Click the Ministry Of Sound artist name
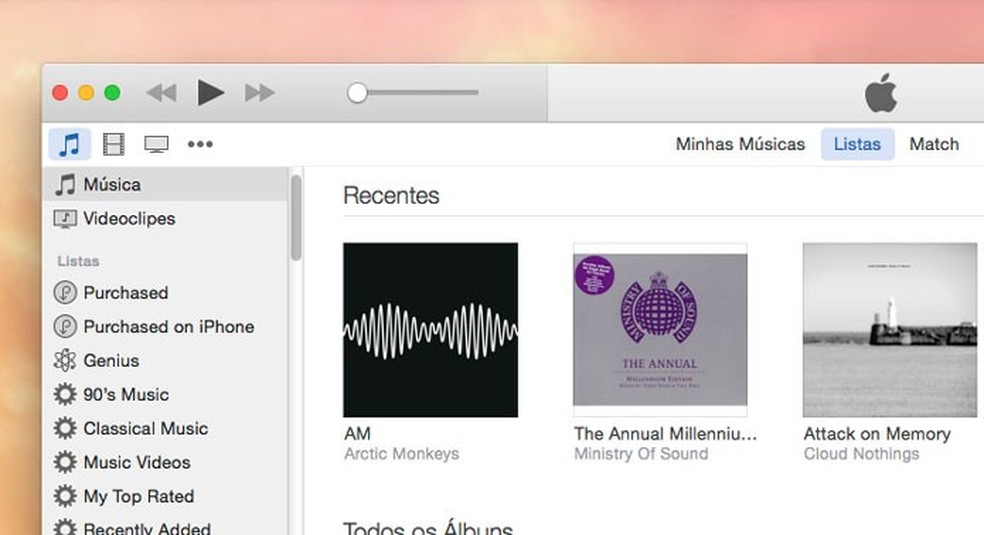Screen dimensions: 984x535 641,453
